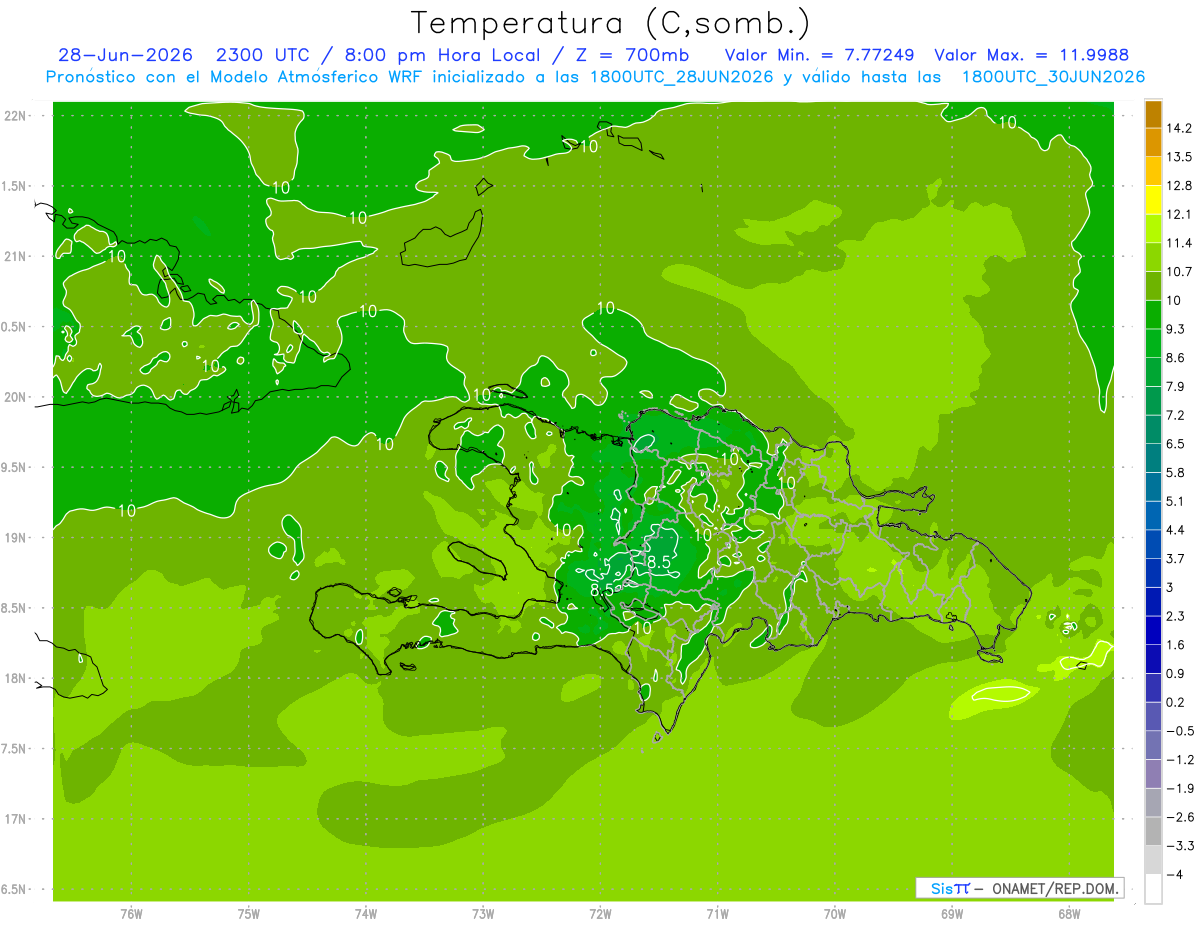Click the 20N latitude axis label
This screenshot has height=927, width=1200.
click(x=16, y=397)
